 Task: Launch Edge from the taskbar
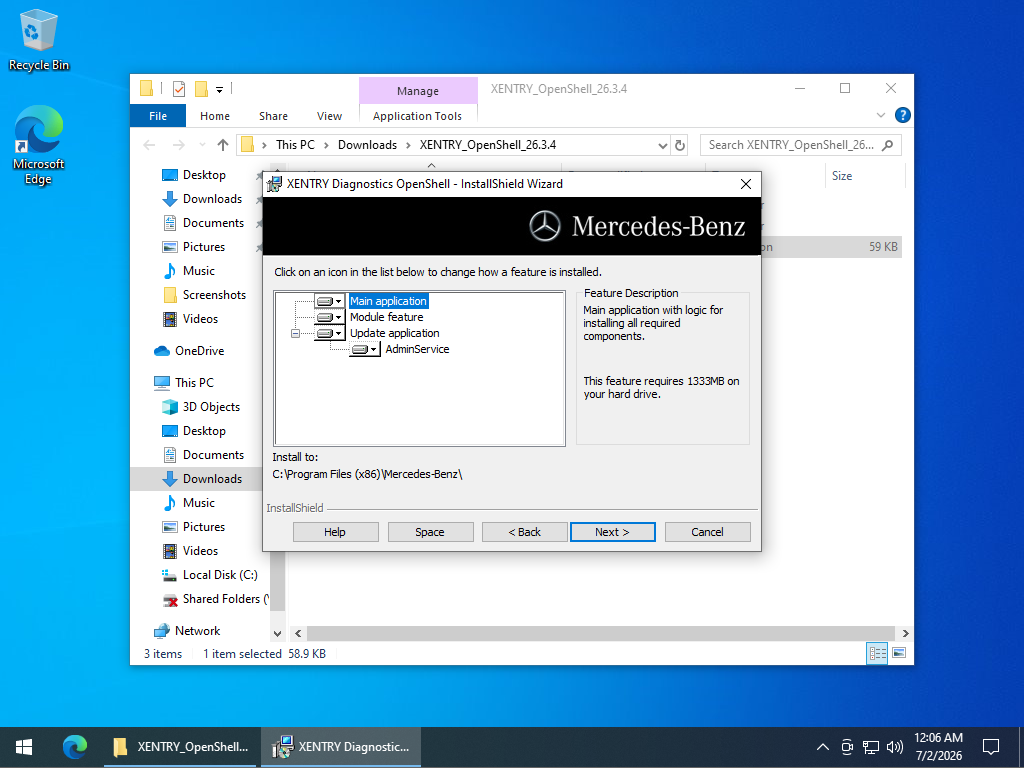coord(75,747)
